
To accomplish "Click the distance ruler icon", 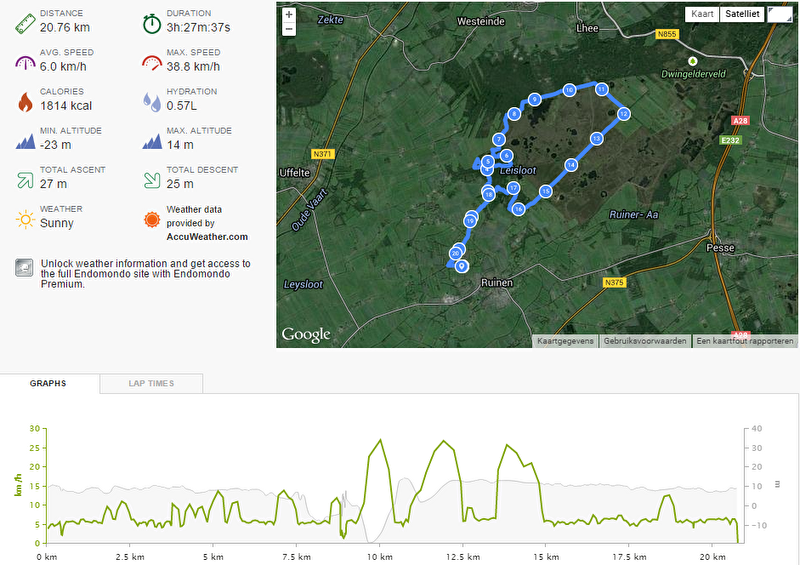I will pos(25,23).
